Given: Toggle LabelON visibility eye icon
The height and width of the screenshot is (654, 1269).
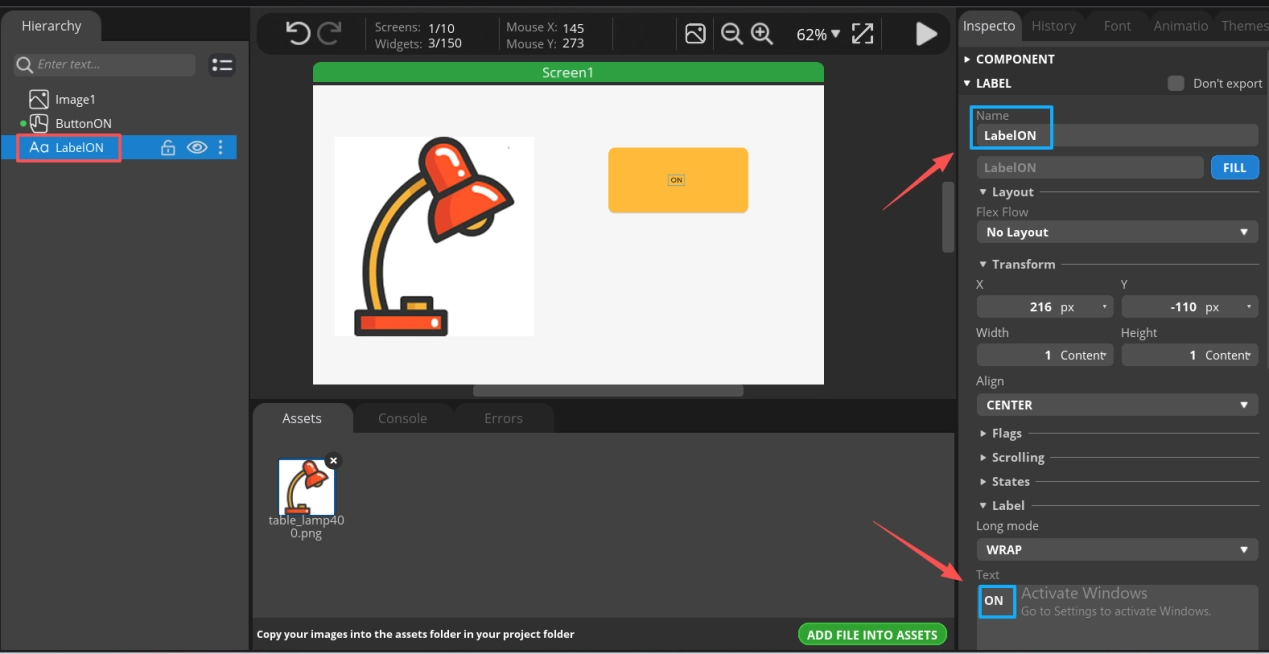Looking at the screenshot, I should coord(197,148).
